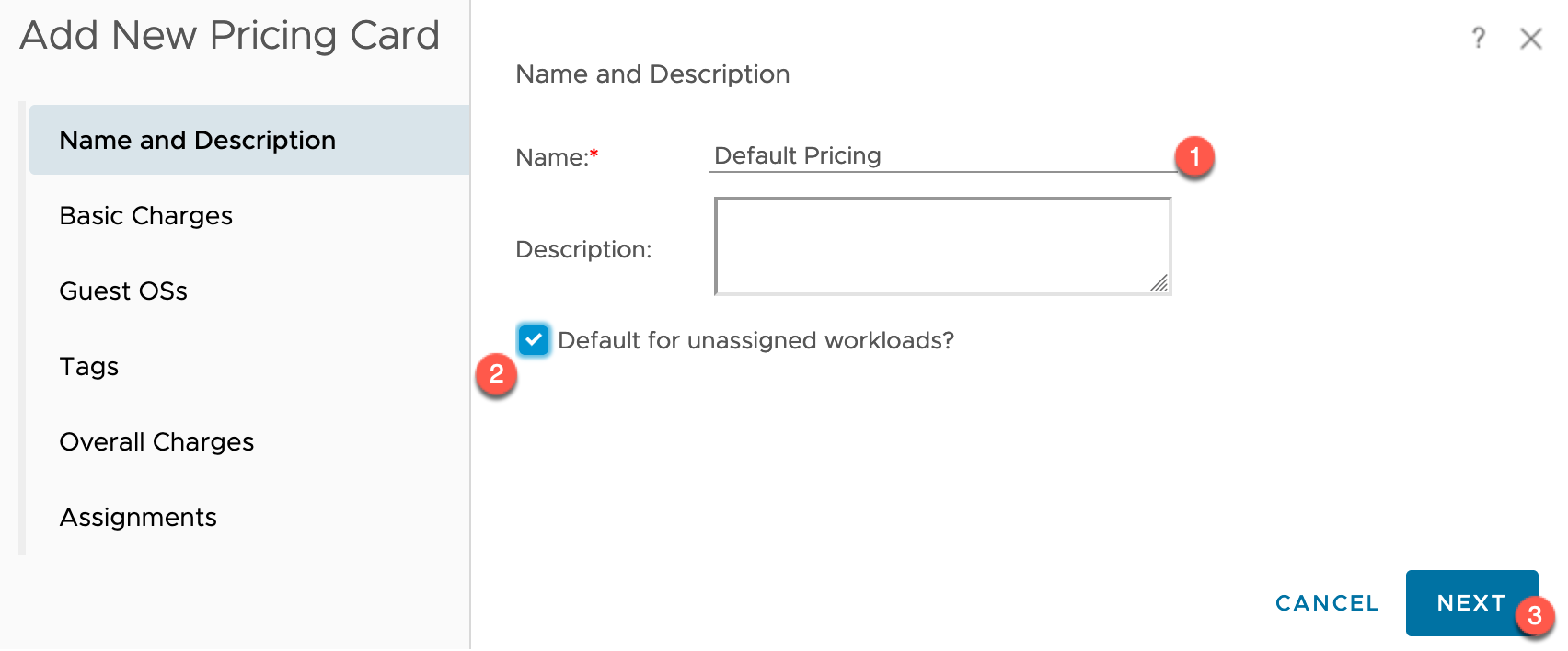Click the 'Name and Description' page heading

652,74
